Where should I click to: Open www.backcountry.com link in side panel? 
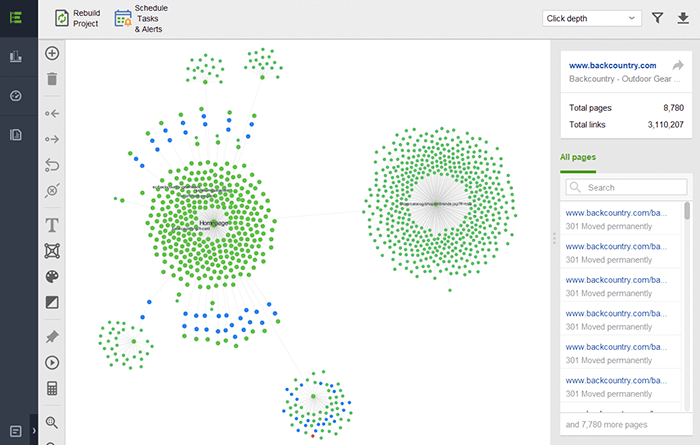(612, 65)
